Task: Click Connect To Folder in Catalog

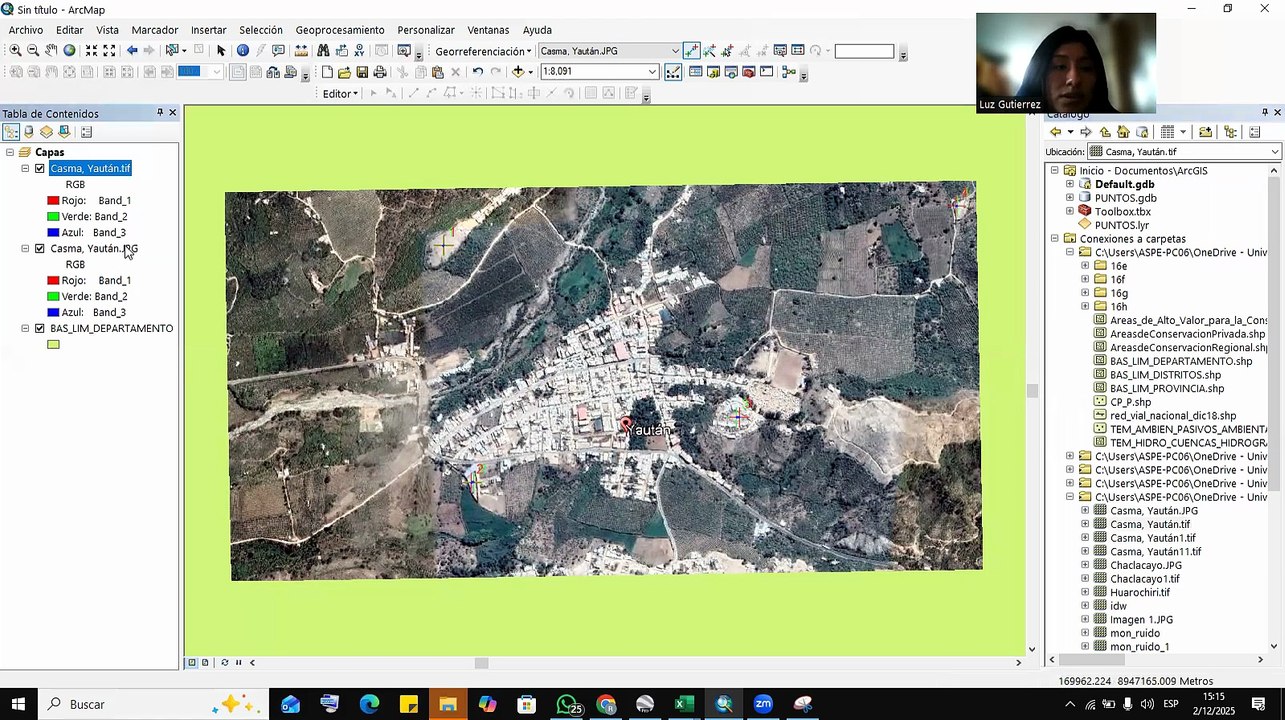Action: 1205,132
